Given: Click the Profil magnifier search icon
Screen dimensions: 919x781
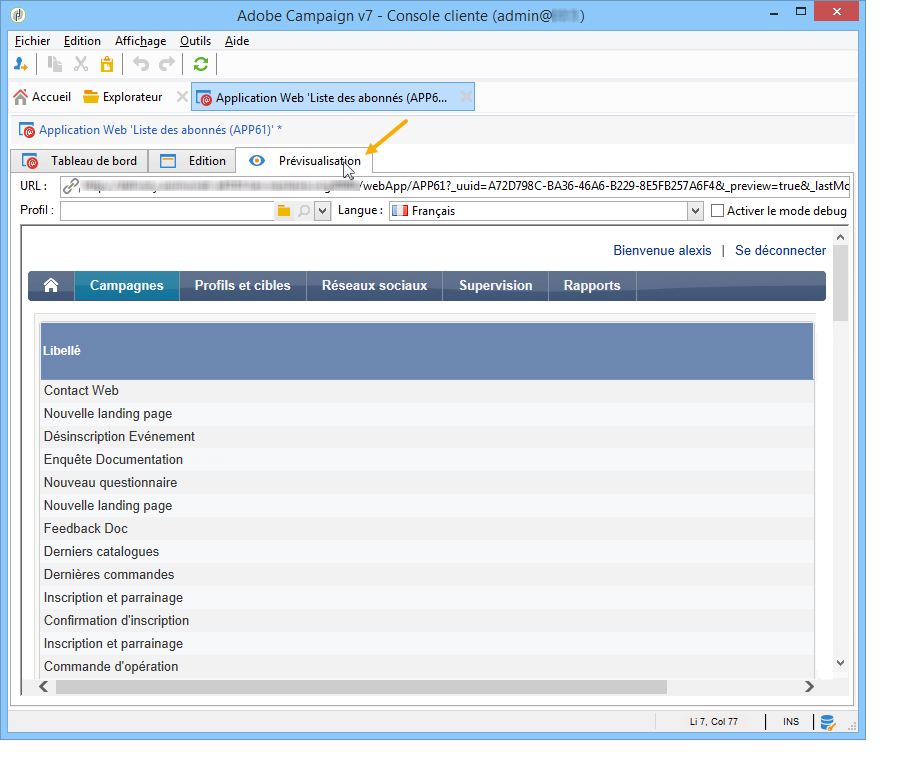Looking at the screenshot, I should (304, 211).
